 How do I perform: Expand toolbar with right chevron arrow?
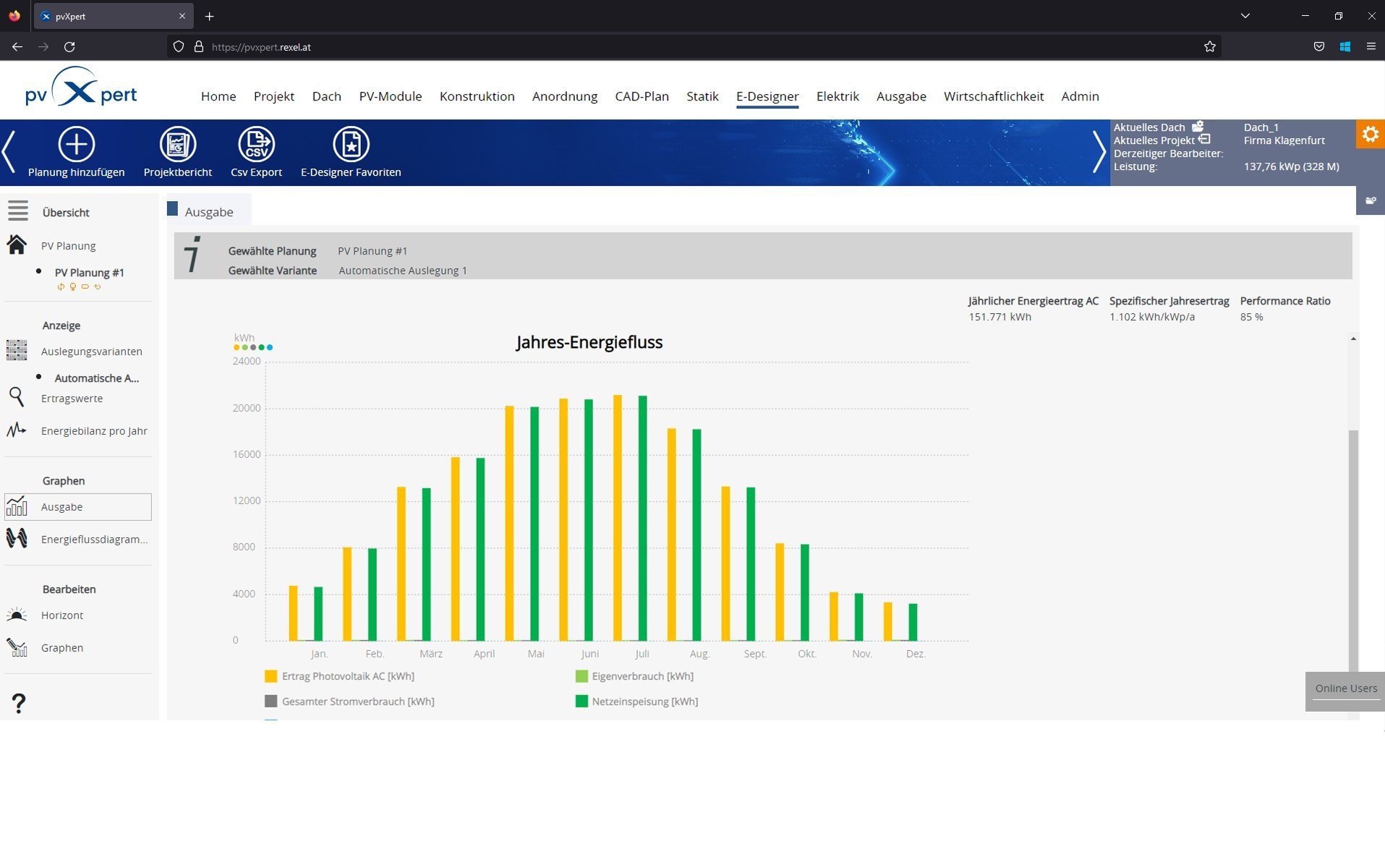coord(1099,152)
